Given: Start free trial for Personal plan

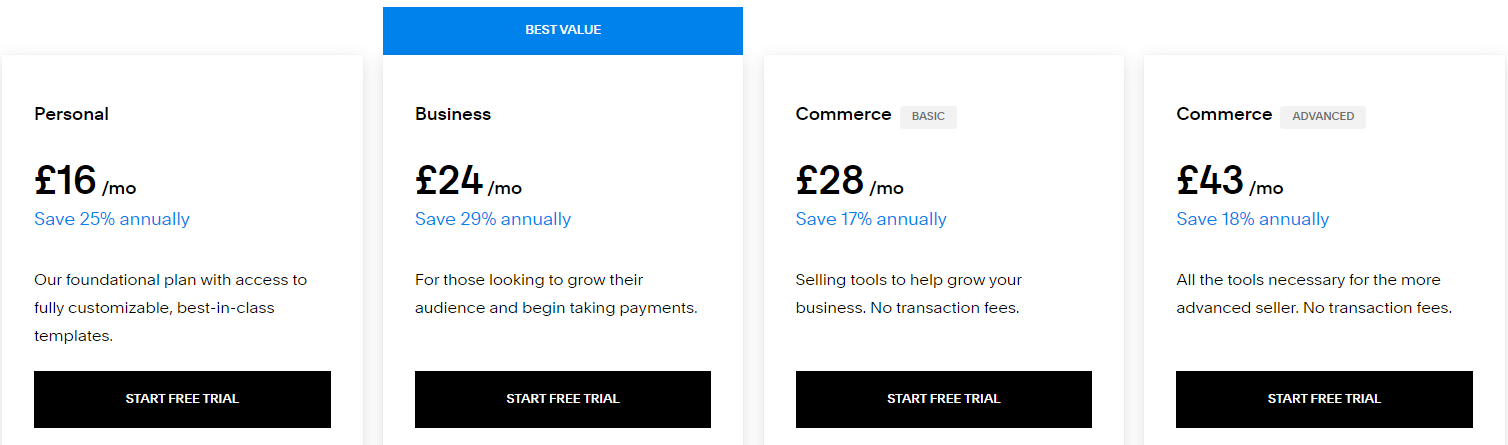Looking at the screenshot, I should (x=182, y=399).
